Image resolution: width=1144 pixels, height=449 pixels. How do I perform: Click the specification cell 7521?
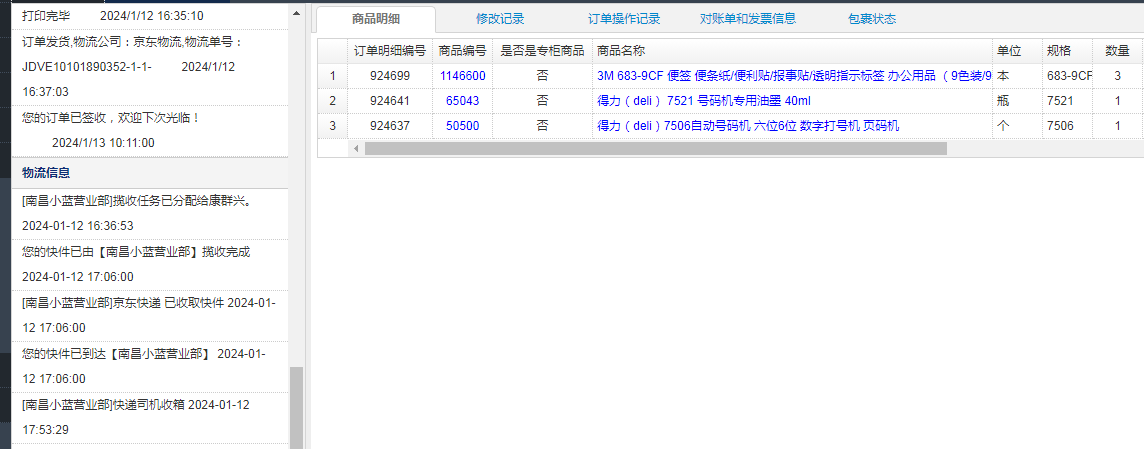[1067, 101]
